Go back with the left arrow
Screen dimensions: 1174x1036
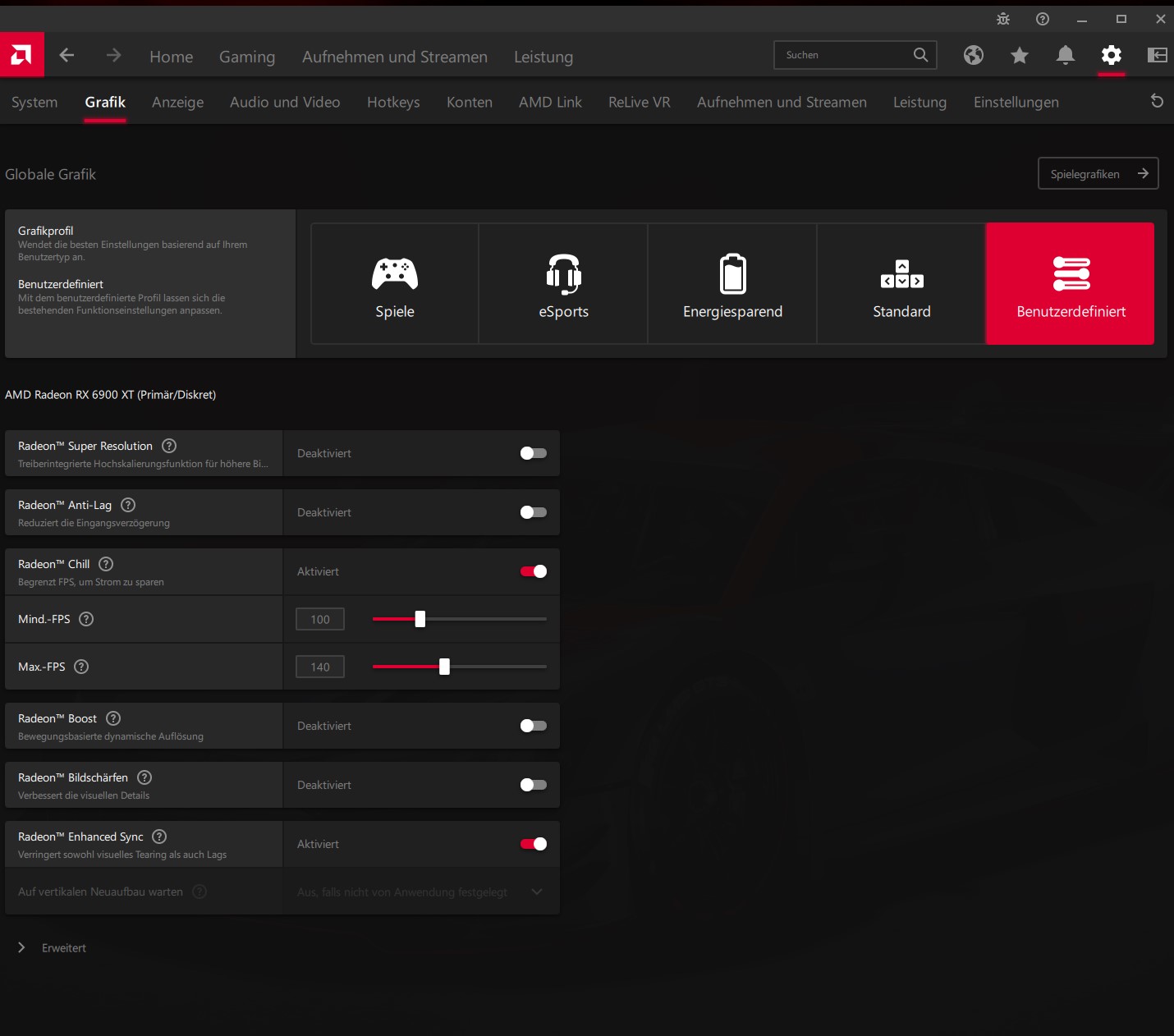[x=67, y=55]
